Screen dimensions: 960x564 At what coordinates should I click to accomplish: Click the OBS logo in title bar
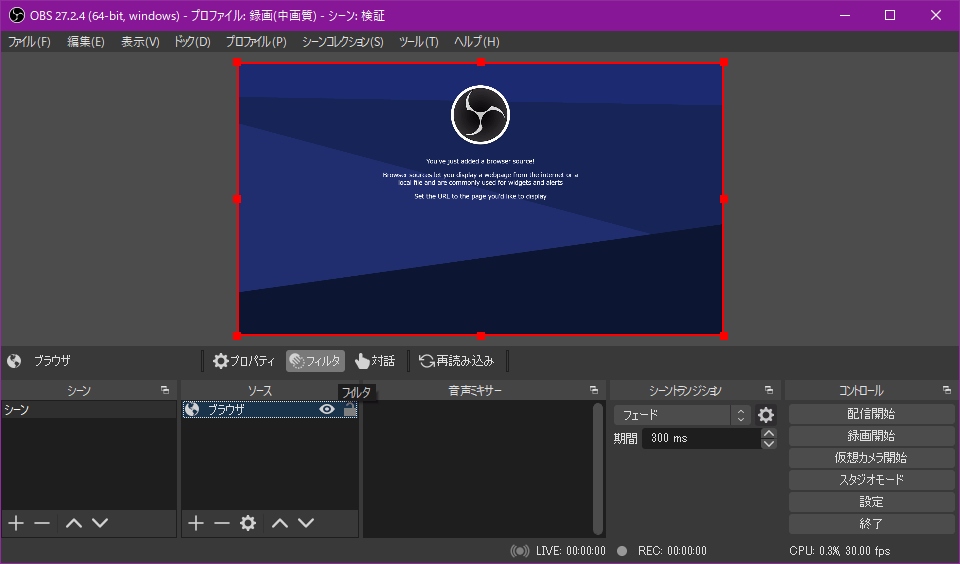[17, 15]
